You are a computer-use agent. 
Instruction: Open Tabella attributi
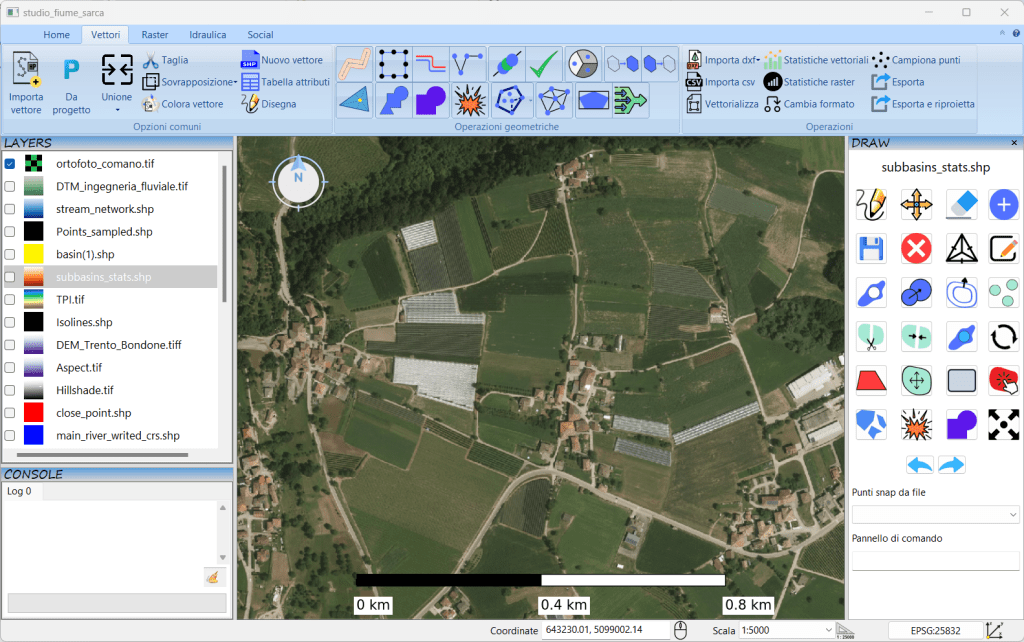tap(285, 82)
